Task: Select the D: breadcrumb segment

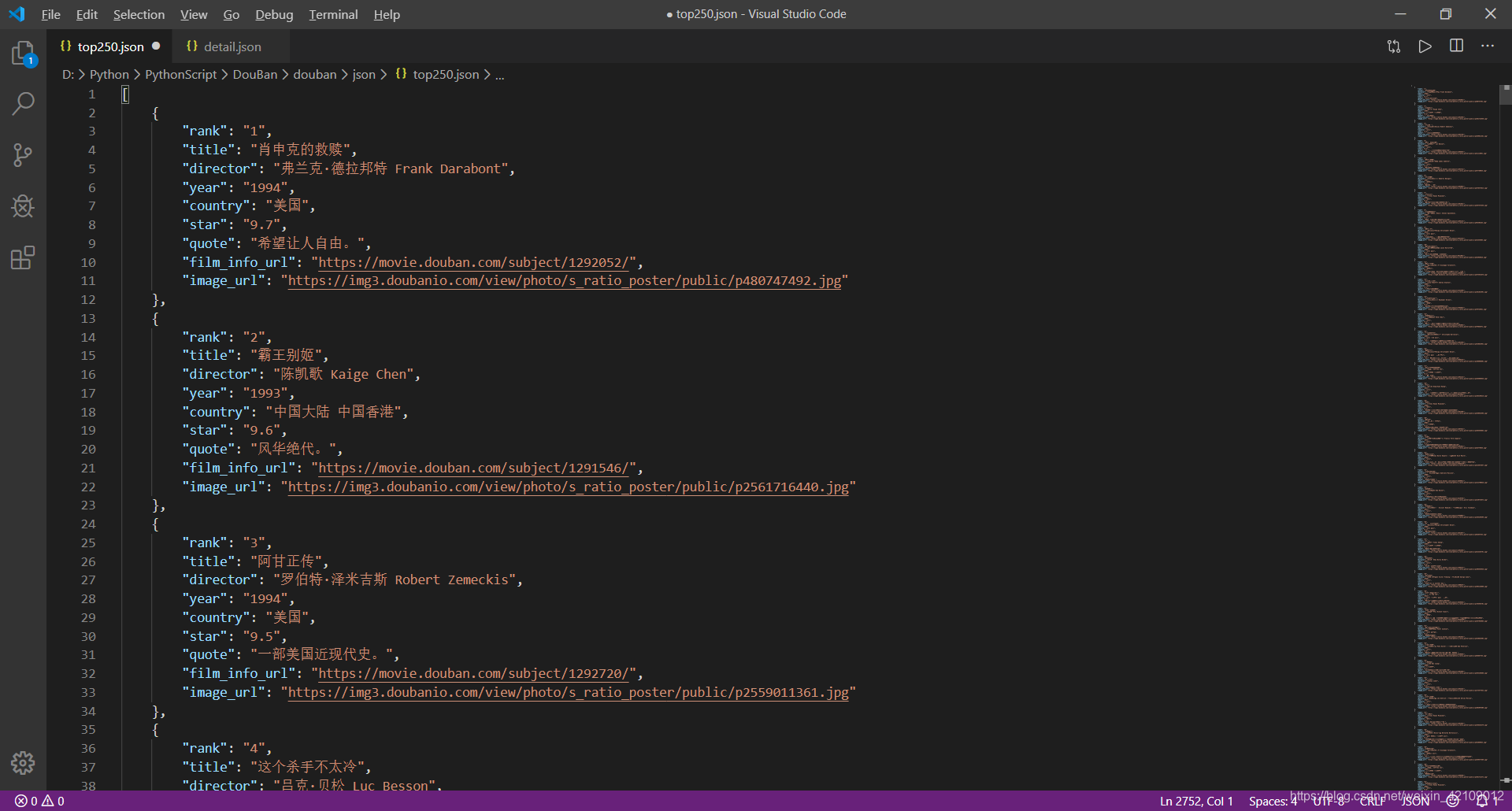Action: [x=68, y=75]
